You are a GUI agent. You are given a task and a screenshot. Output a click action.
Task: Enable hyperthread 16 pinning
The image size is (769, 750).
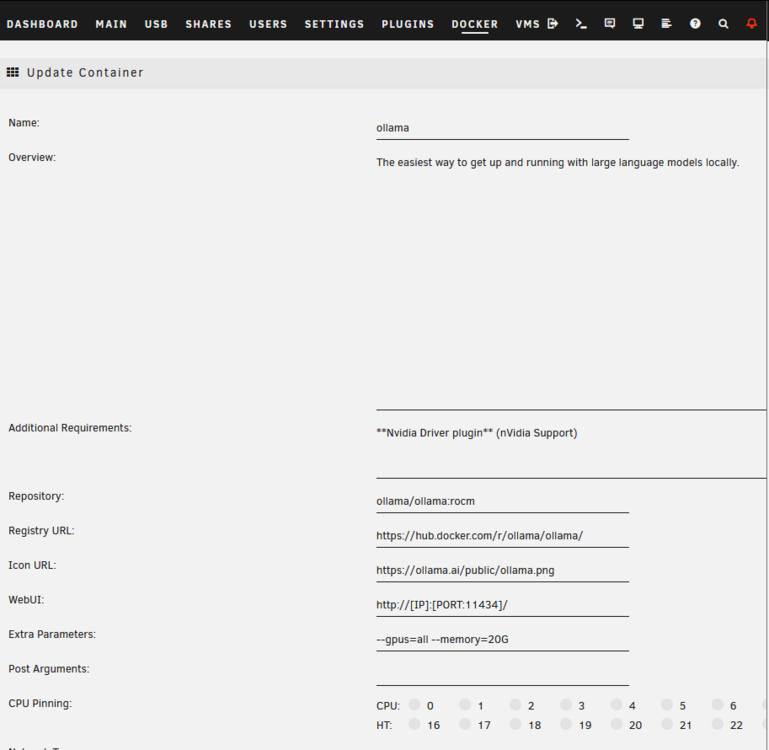[x=414, y=724]
